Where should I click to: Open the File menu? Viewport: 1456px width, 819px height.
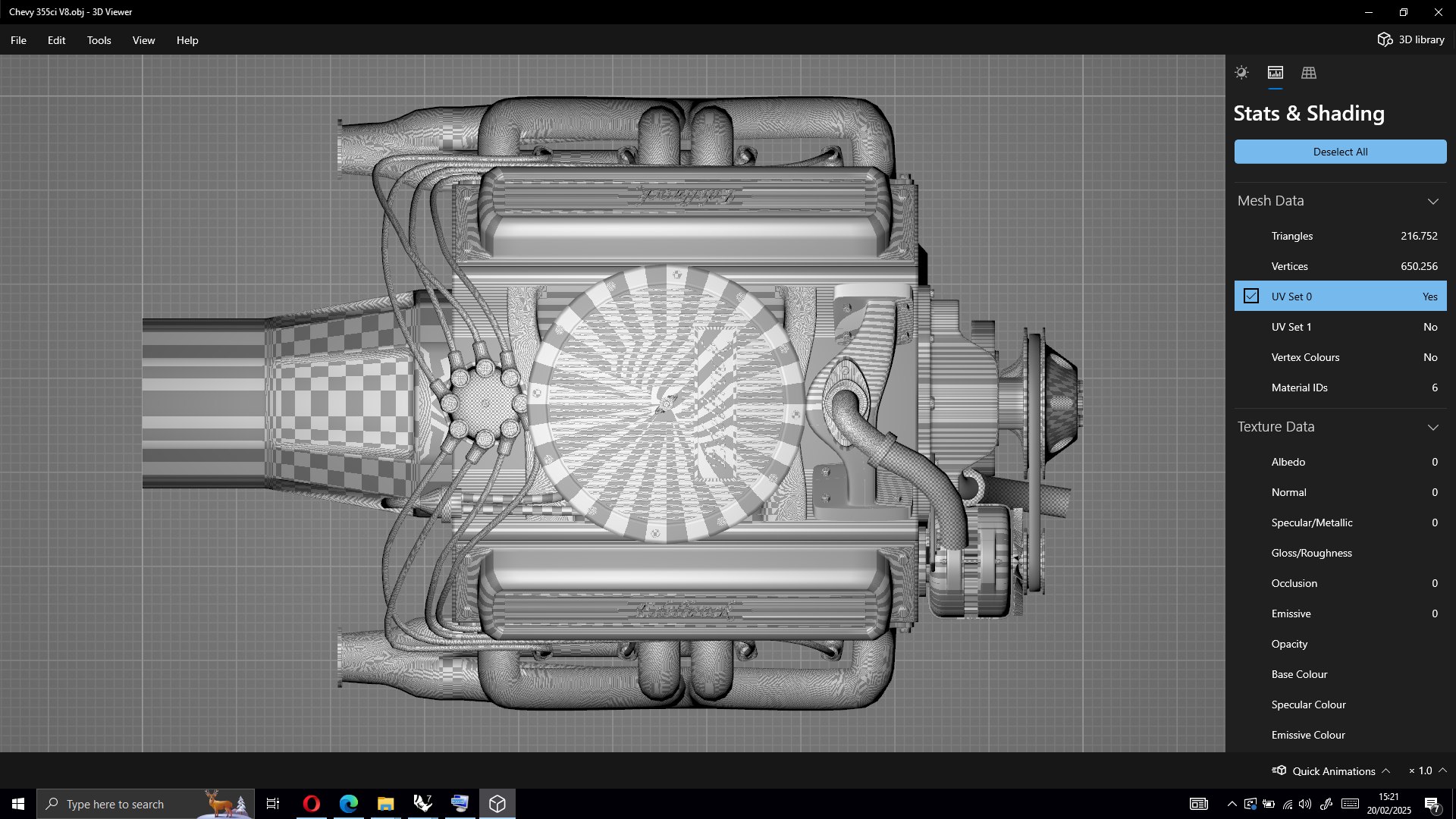point(18,40)
